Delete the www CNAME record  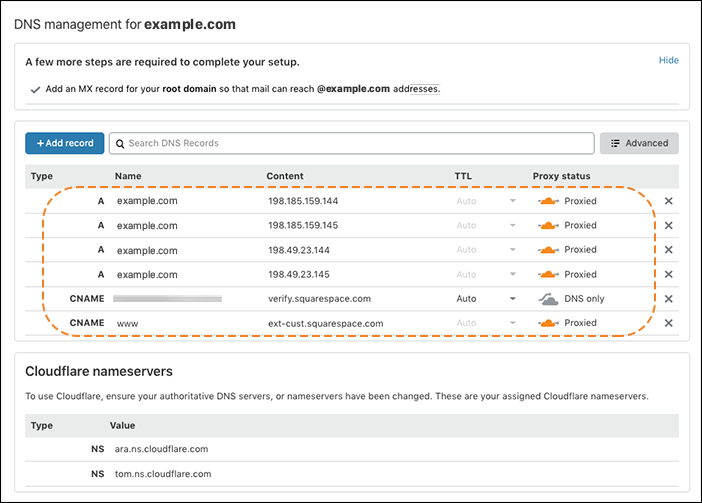pos(668,323)
